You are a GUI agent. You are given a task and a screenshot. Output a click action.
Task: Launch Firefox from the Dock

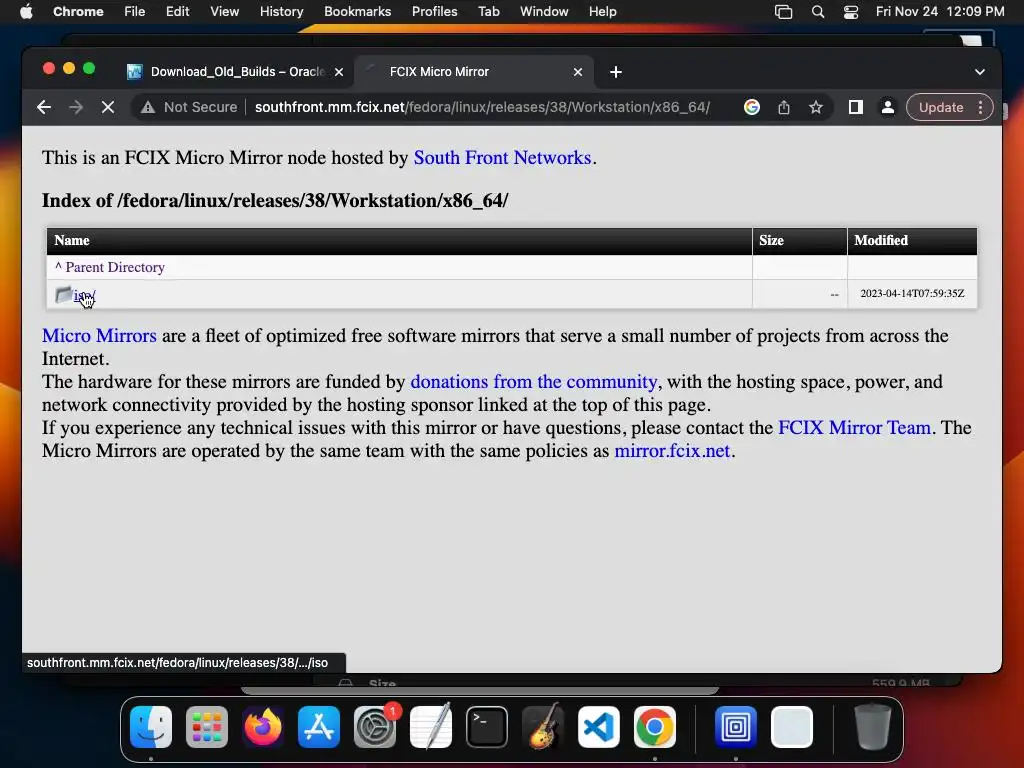(x=263, y=727)
